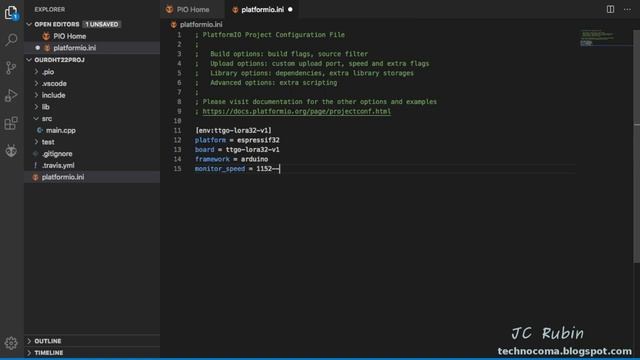
Task: Click PIO Home icon in Open Editors
Action: click(46, 36)
